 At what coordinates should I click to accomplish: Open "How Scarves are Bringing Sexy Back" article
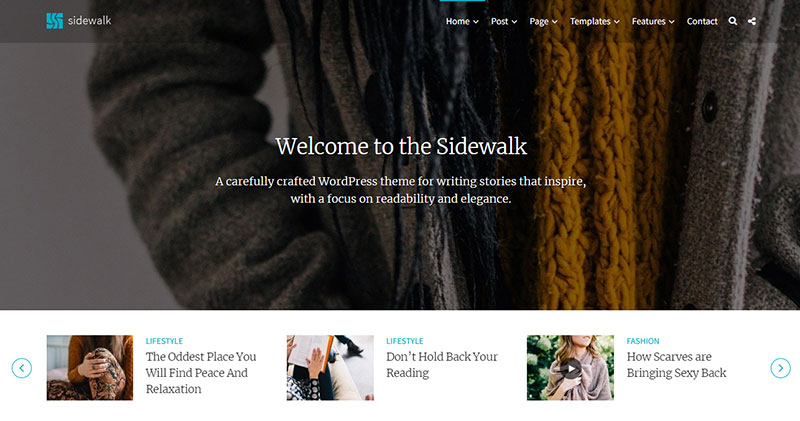(x=677, y=364)
